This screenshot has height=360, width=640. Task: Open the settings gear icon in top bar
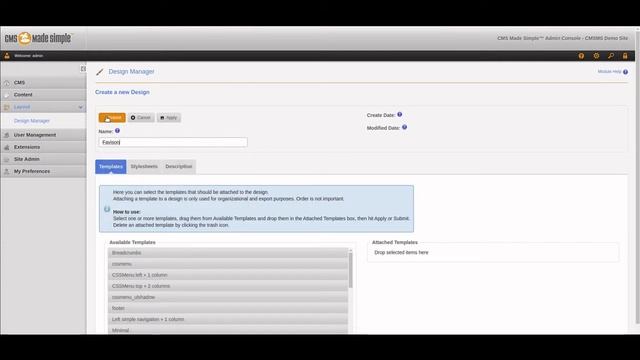click(x=596, y=56)
